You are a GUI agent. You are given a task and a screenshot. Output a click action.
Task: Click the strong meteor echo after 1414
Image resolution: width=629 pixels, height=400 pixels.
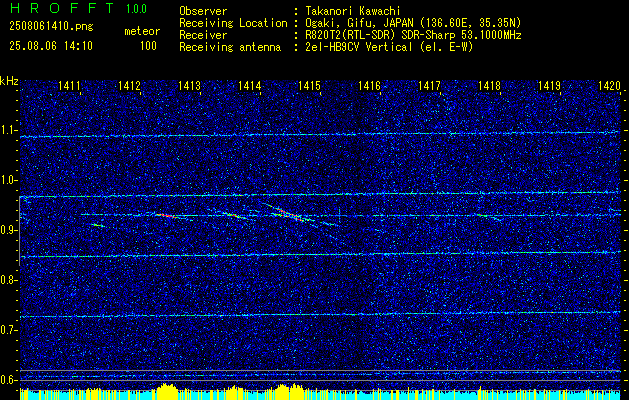point(288,214)
